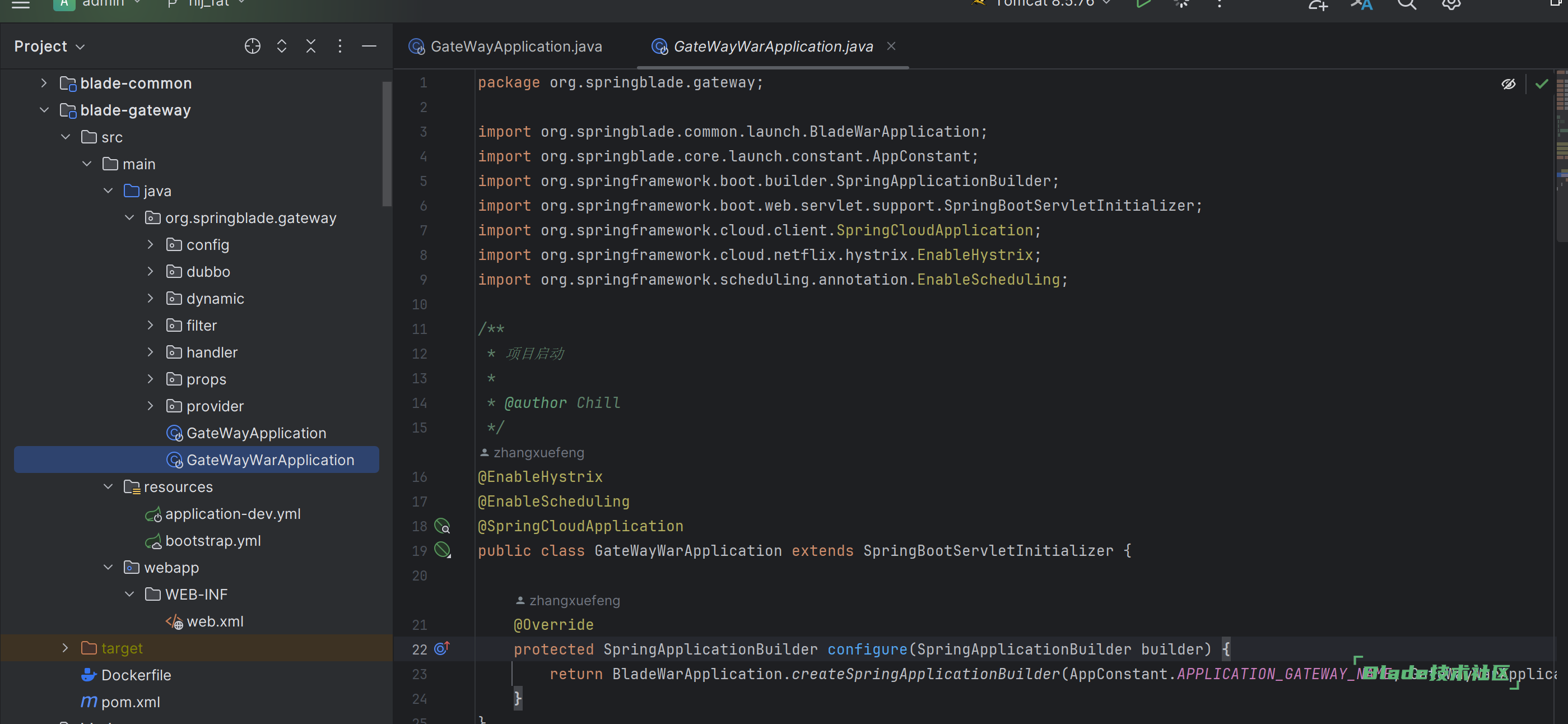Expand the config package
This screenshot has height=724, width=1568.
(150, 244)
